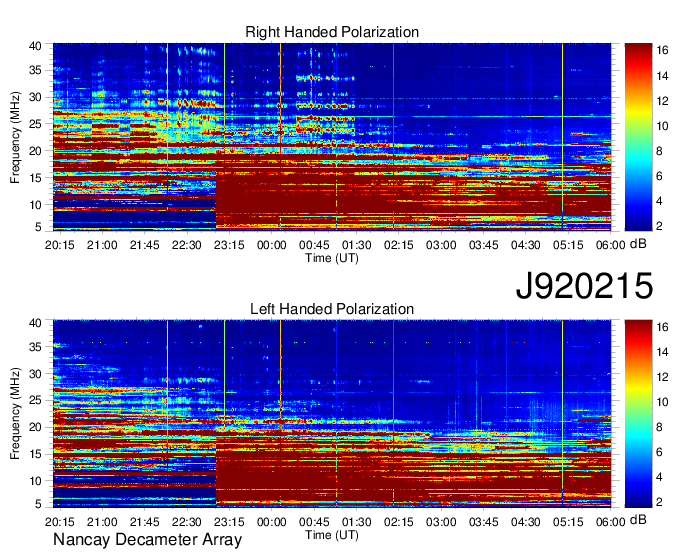Click the '25' frequency tick on the top plot
680x552 pixels.
tap(36, 124)
